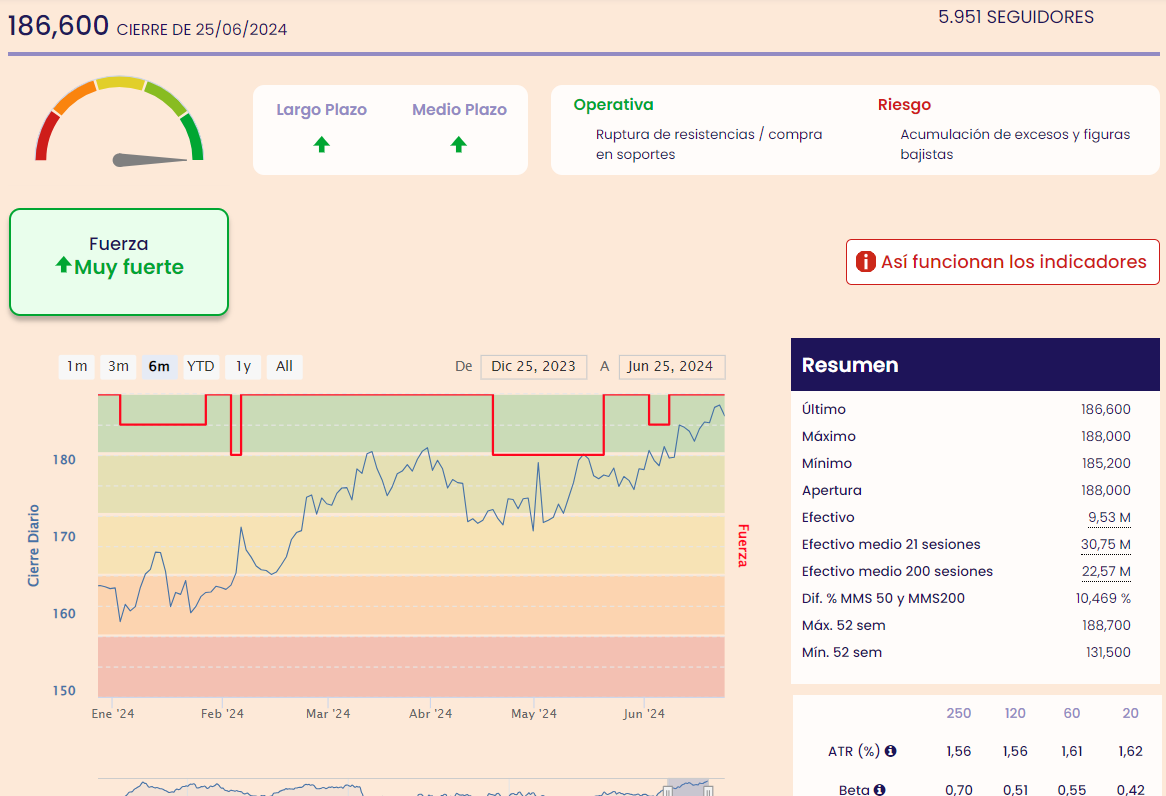The image size is (1166, 796).
Task: Click the info icon next to ATR (%)
Action: 890,751
